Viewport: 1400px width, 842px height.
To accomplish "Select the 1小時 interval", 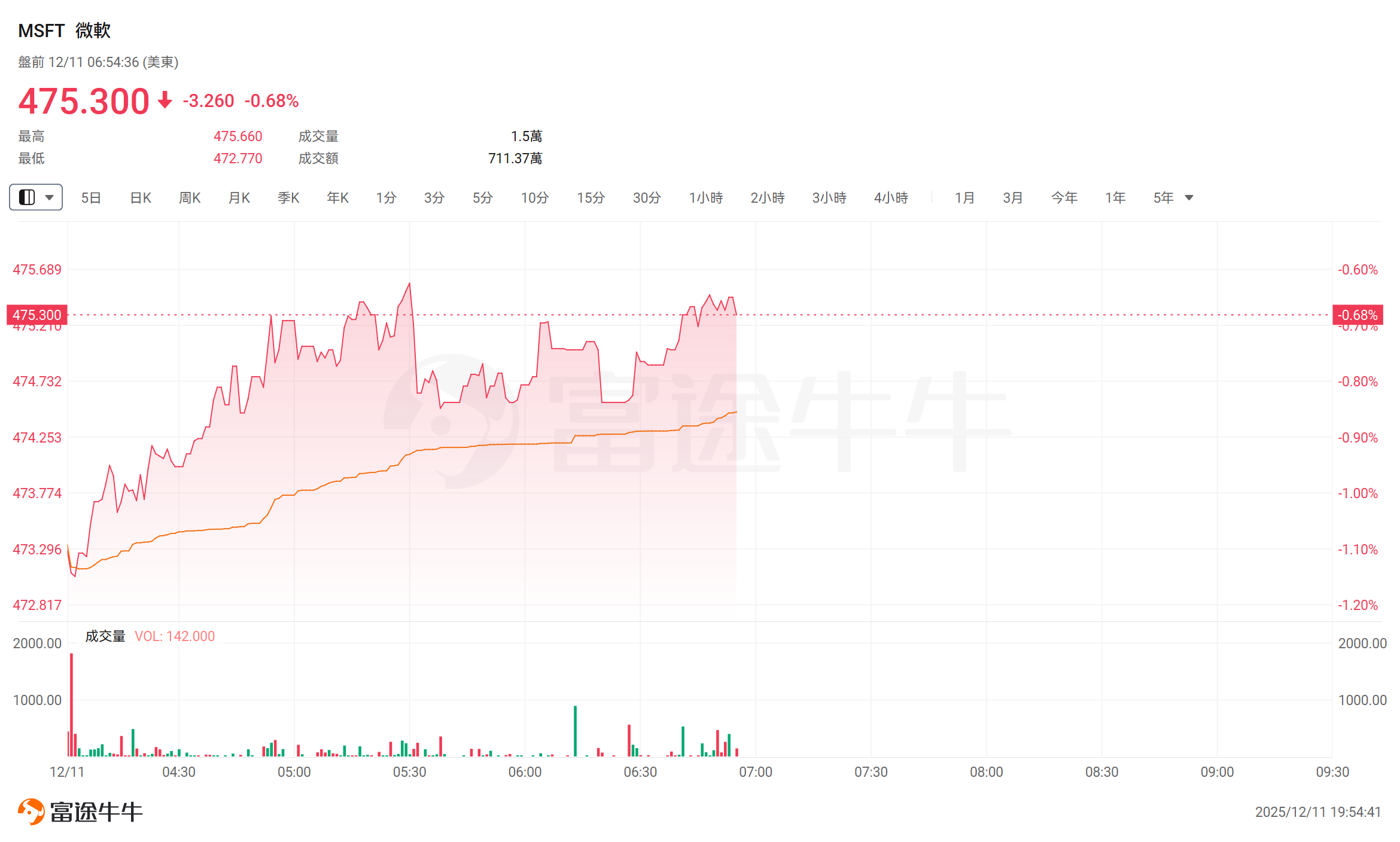I will pos(706,197).
